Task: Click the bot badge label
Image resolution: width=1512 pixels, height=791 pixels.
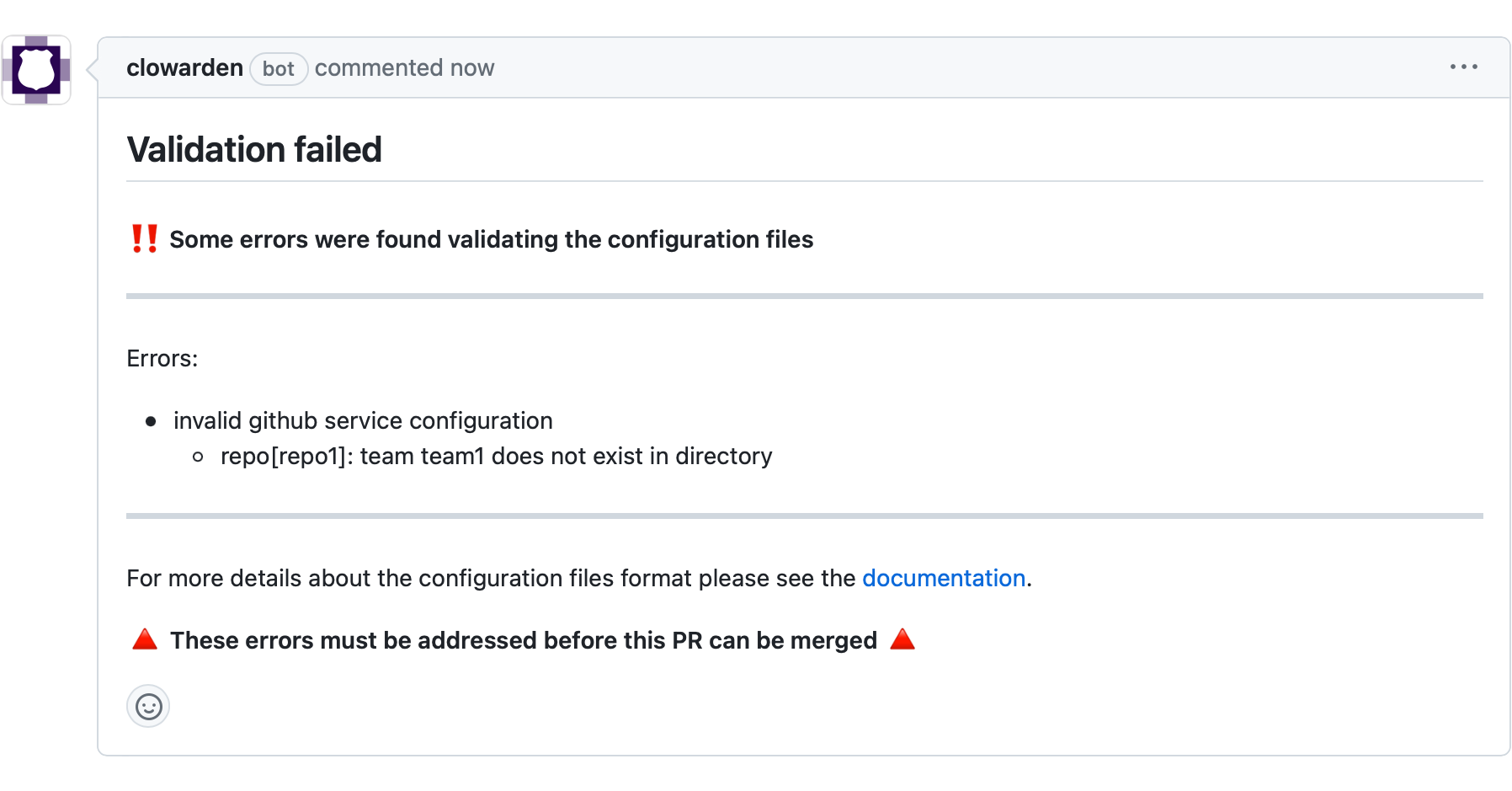Action: [278, 69]
